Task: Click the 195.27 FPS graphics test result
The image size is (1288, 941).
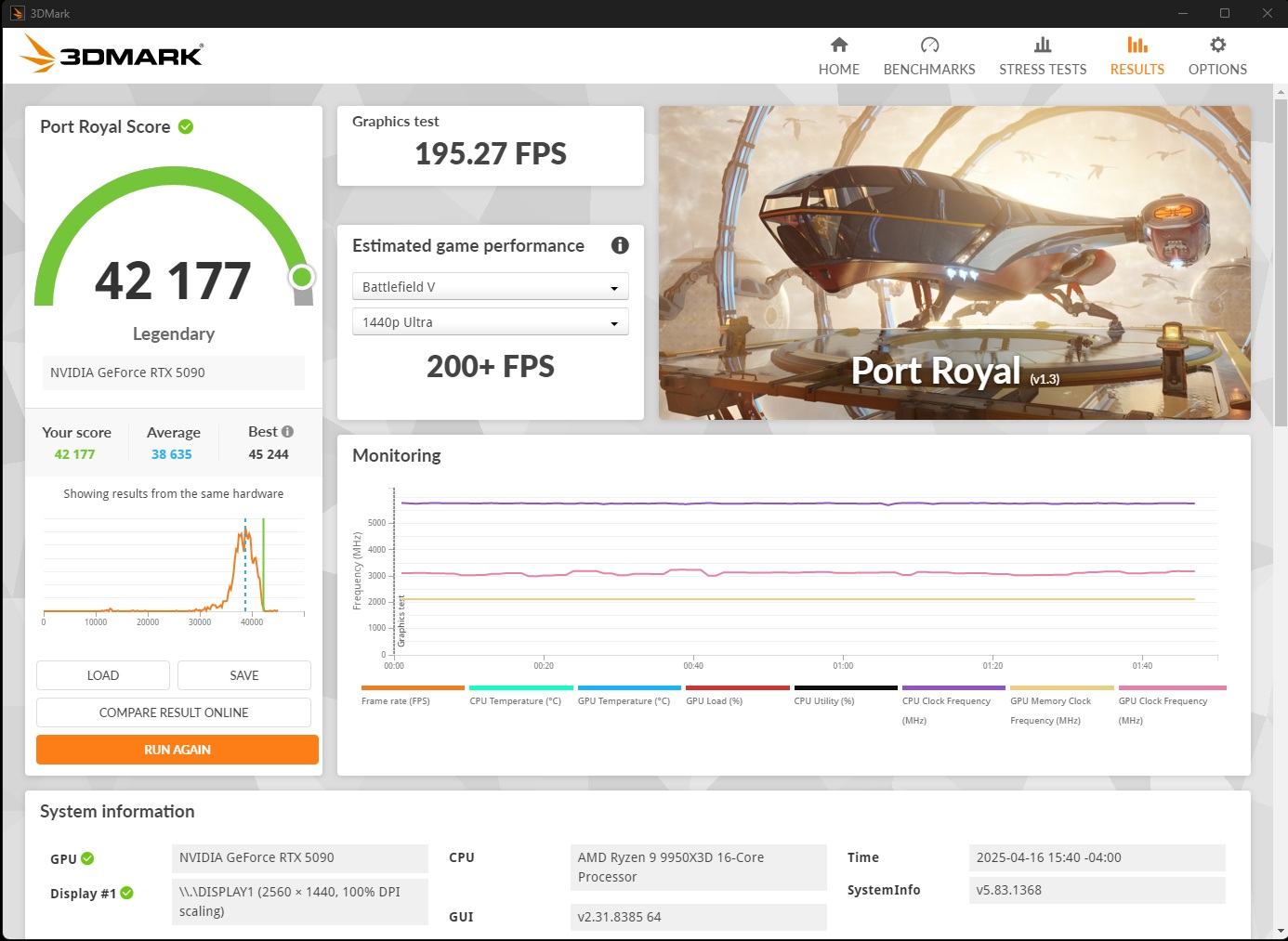Action: click(491, 153)
